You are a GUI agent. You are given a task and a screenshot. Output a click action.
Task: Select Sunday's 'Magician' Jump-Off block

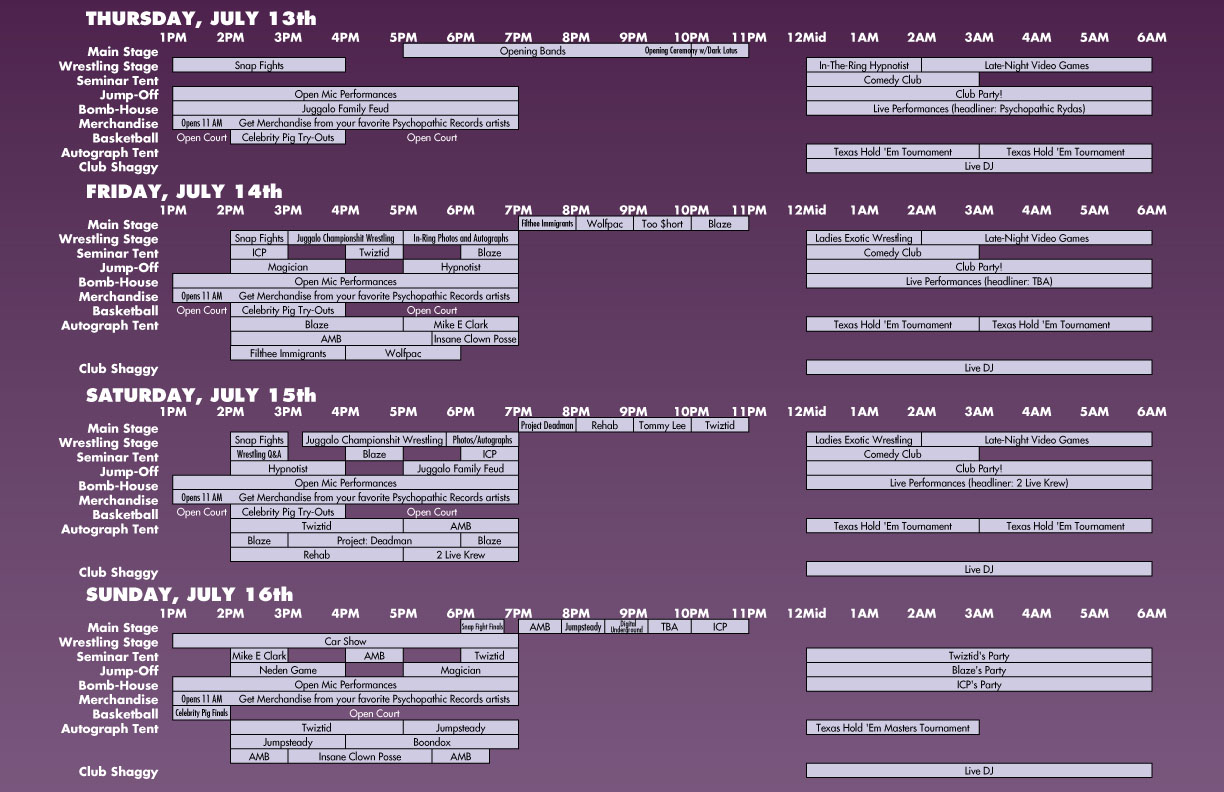(x=461, y=670)
